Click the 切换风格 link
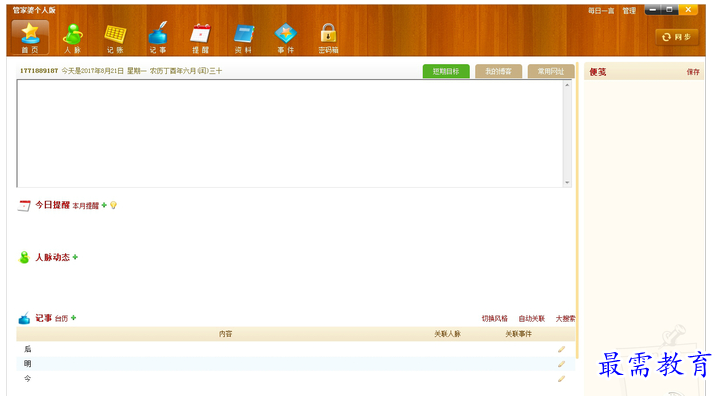The height and width of the screenshot is (396, 720). (x=495, y=318)
